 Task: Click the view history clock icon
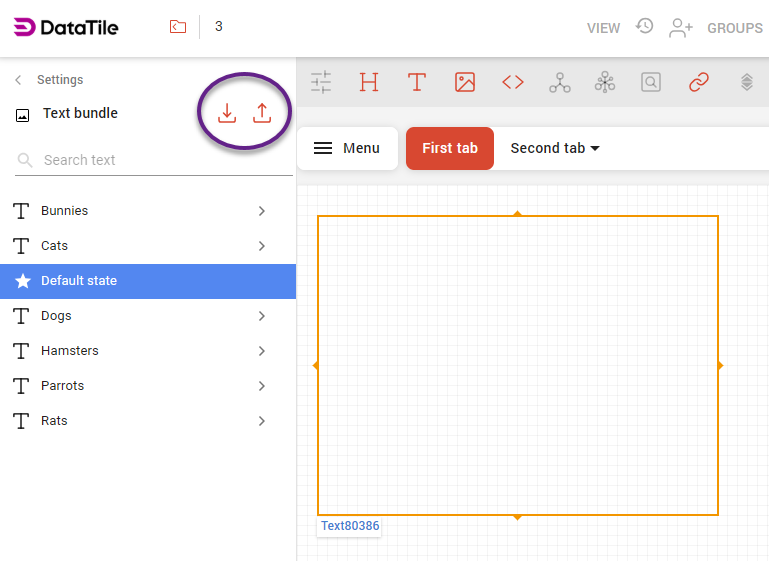(645, 26)
